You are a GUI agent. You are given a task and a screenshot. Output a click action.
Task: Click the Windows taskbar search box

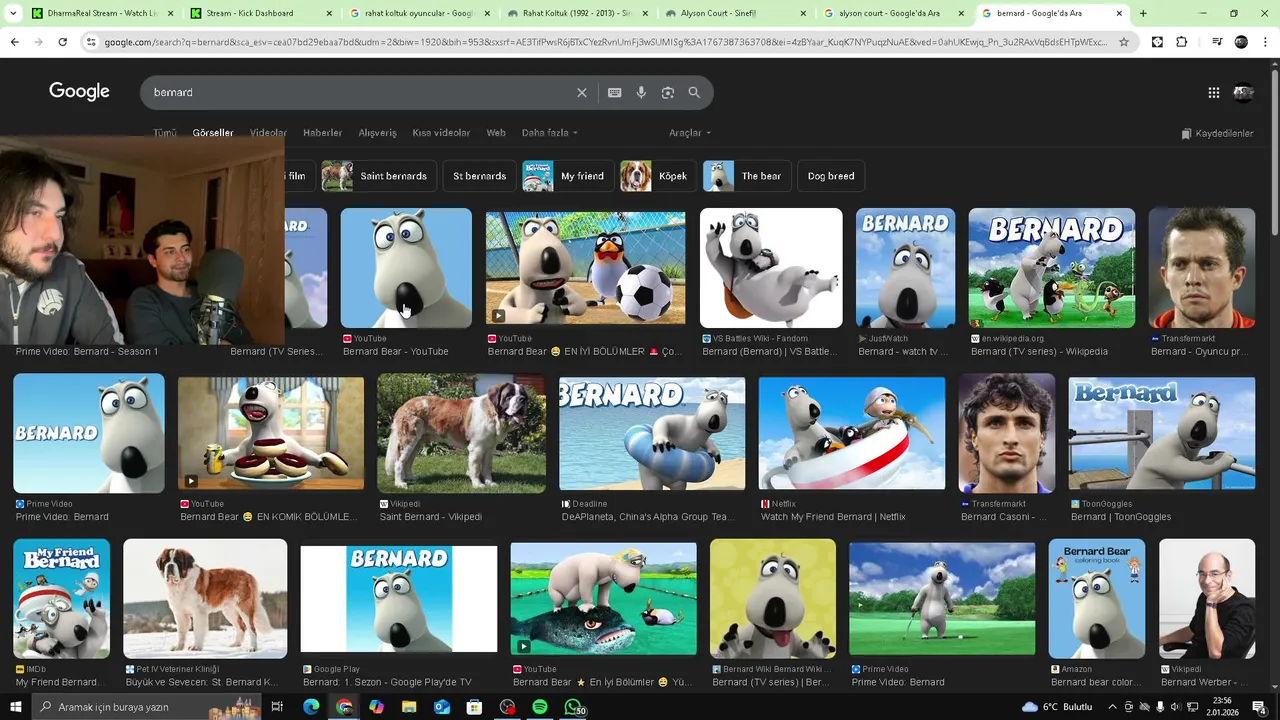point(146,707)
